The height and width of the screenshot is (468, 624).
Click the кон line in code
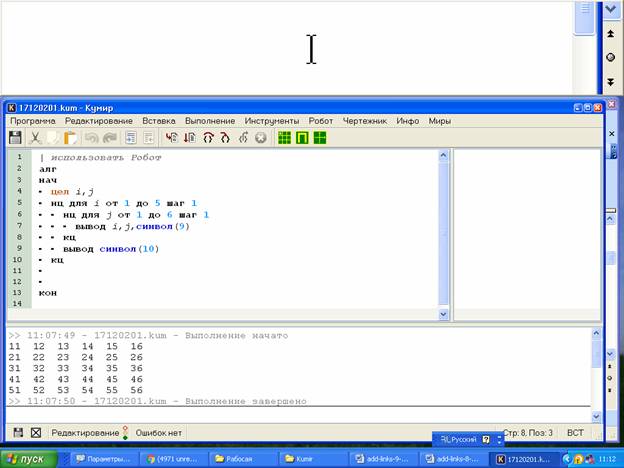pyautogui.click(x=48, y=293)
